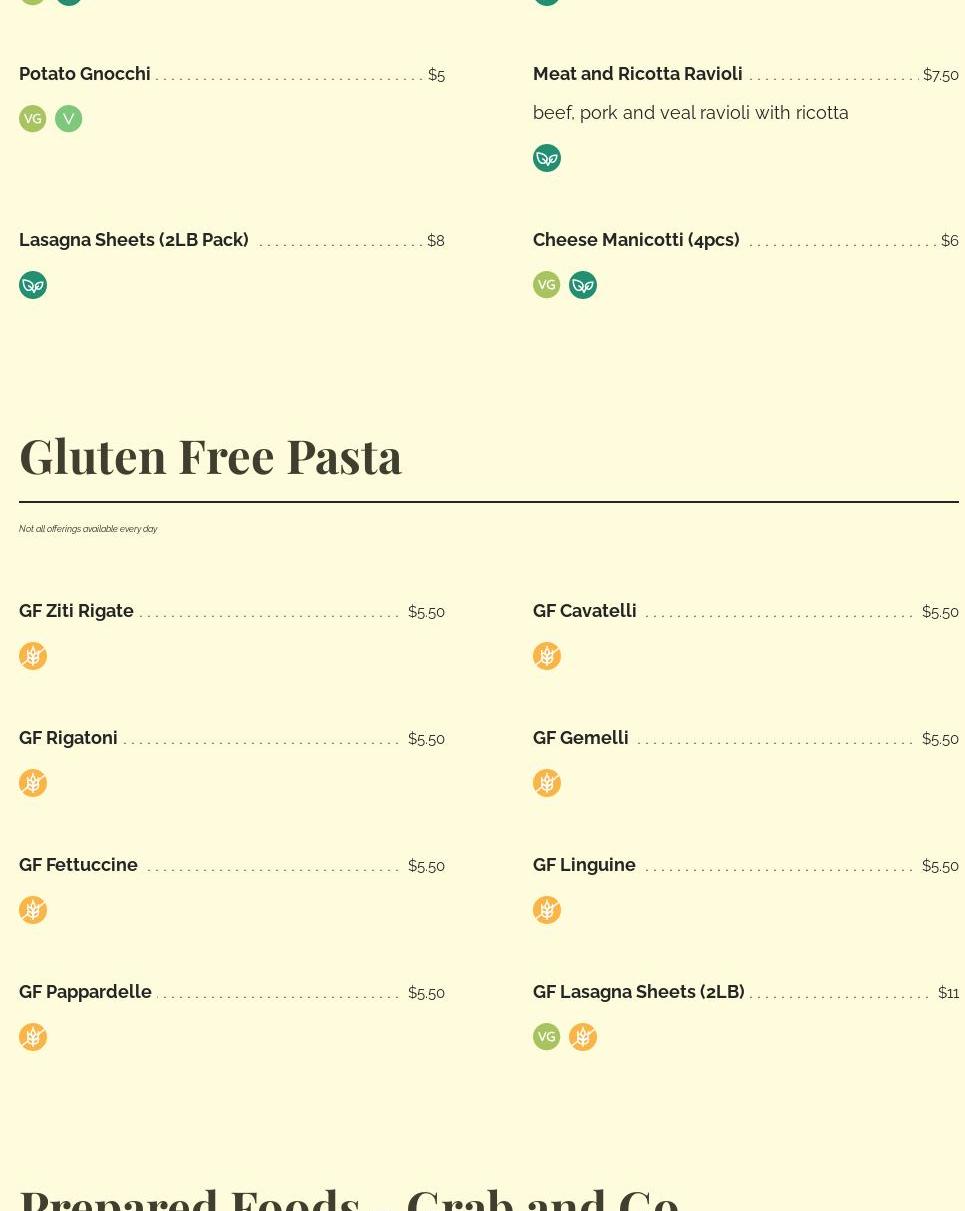Click VG icon under Cheese Manicotti
This screenshot has width=965, height=1211.
tap(547, 285)
